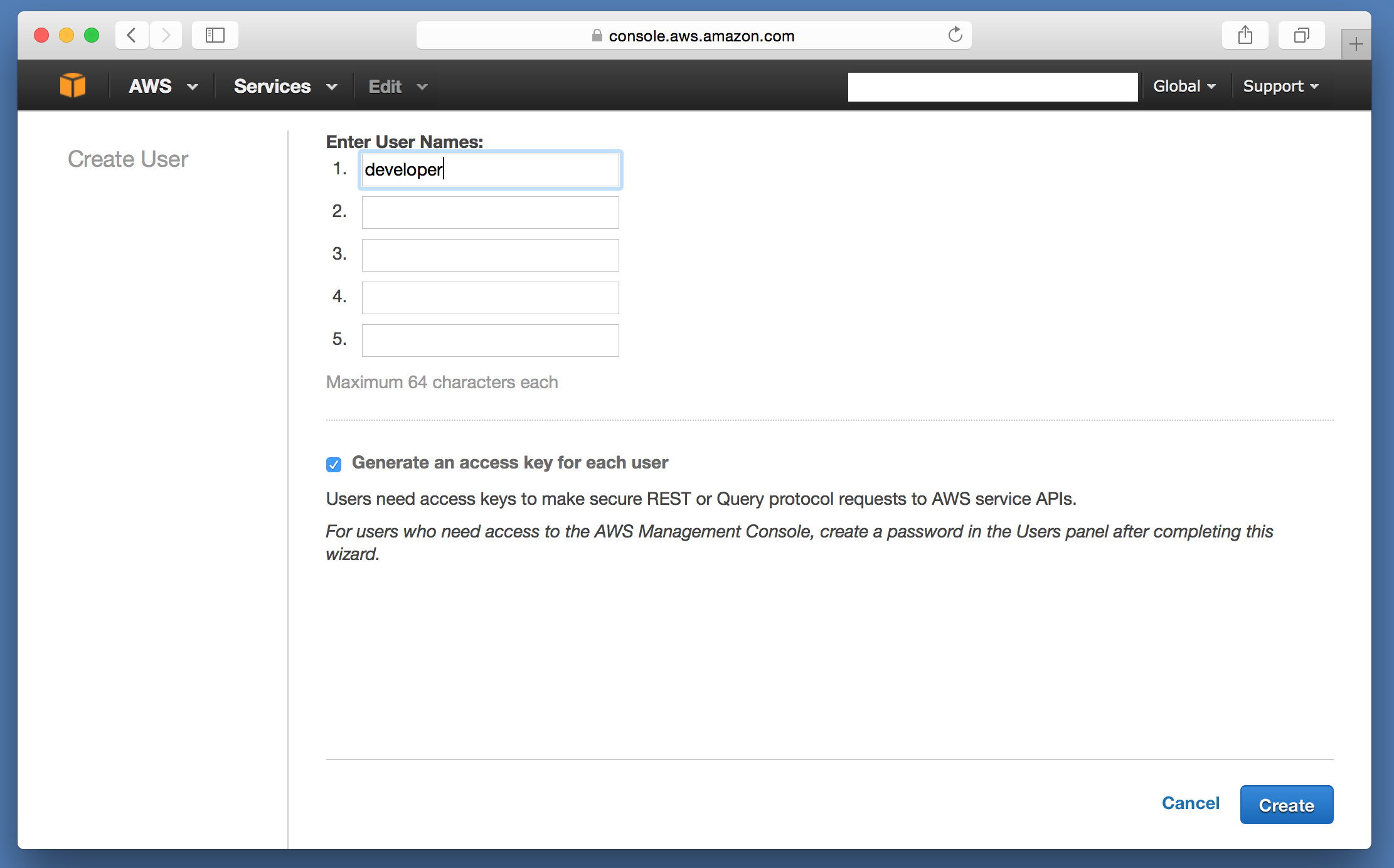The image size is (1394, 868).
Task: Click the padlock icon in address bar
Action: 597,36
